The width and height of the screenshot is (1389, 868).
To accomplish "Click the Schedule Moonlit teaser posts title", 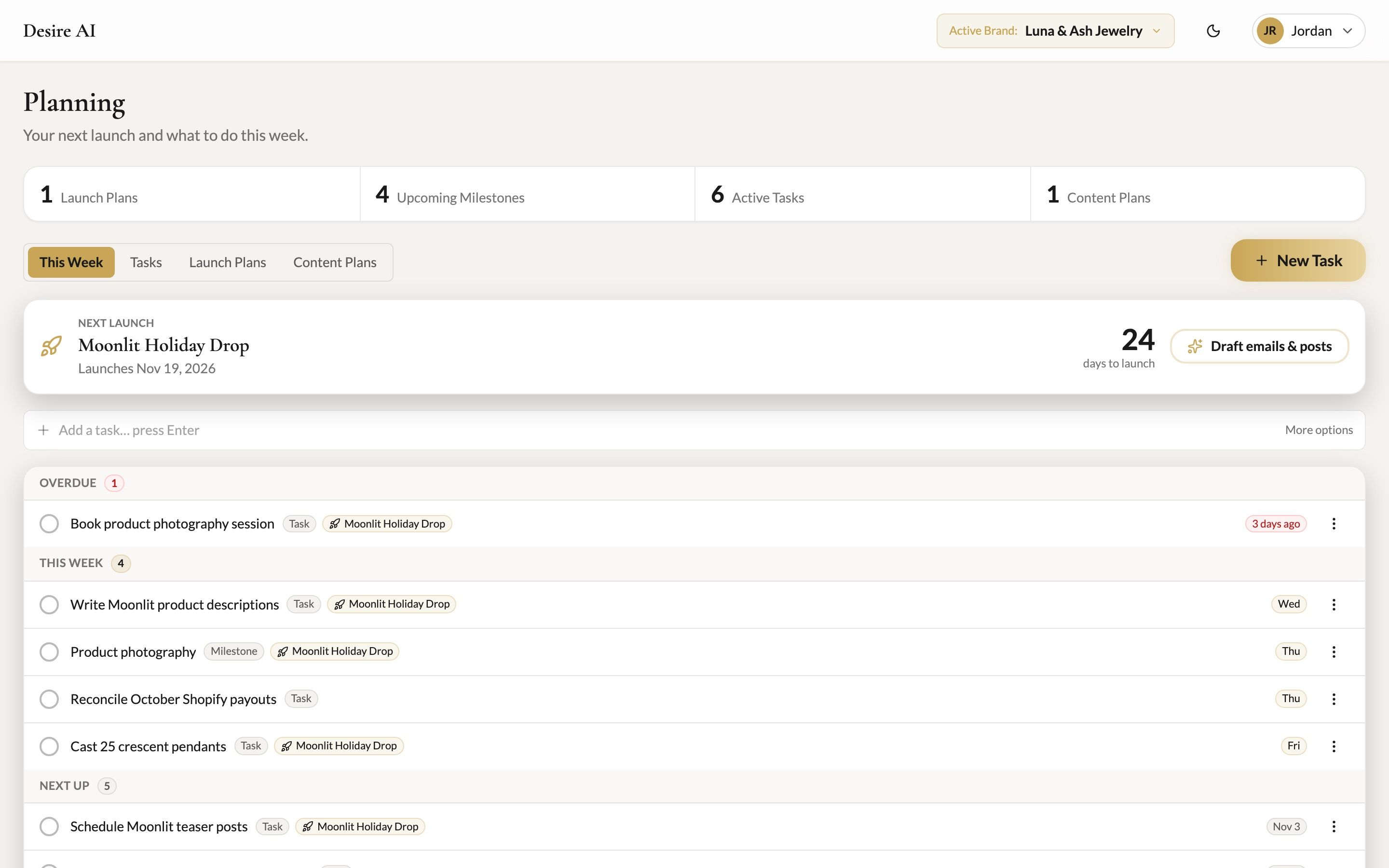I will click(159, 827).
